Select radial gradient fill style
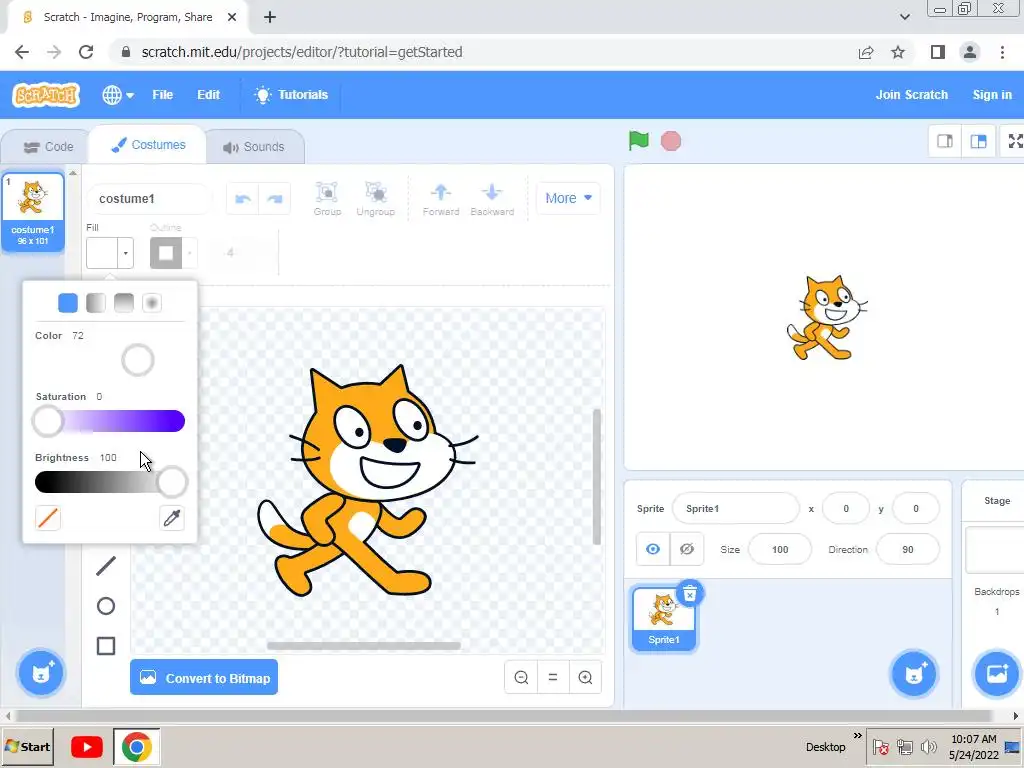This screenshot has height=768, width=1024. [x=152, y=303]
